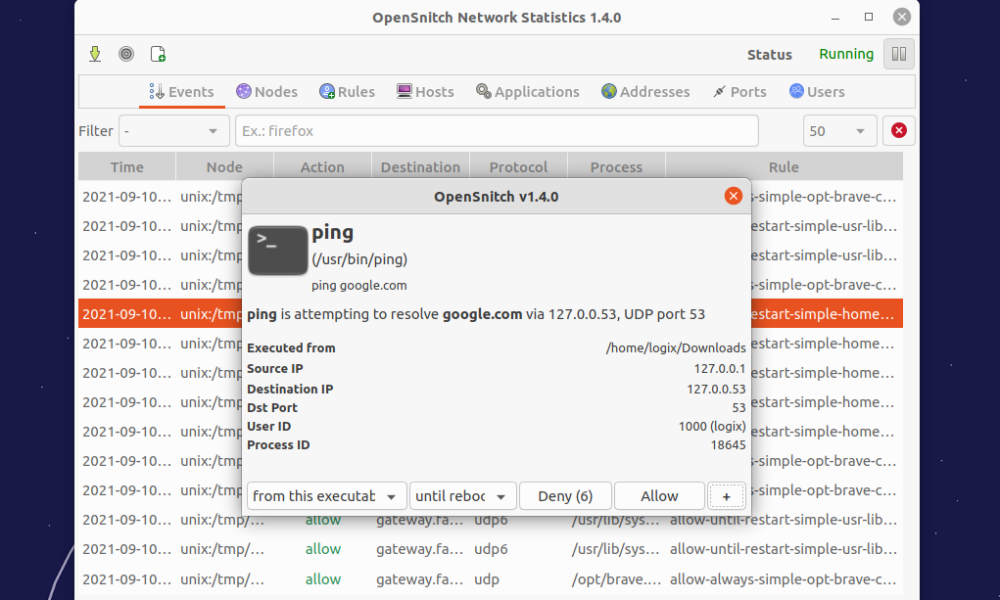This screenshot has width=1000, height=600.
Task: Click the User ID value '1000 (logix)'
Action: click(x=712, y=427)
